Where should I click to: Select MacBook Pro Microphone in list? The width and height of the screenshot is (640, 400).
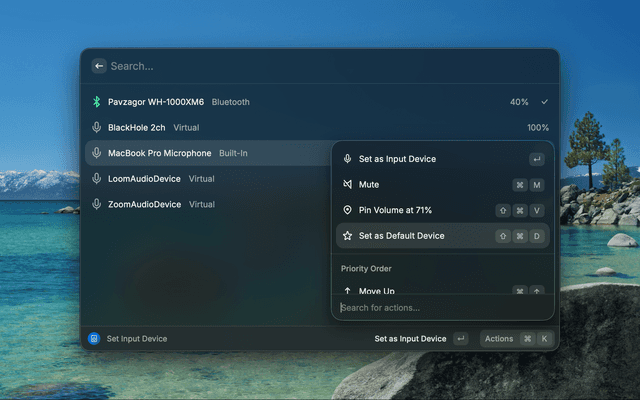[160, 153]
